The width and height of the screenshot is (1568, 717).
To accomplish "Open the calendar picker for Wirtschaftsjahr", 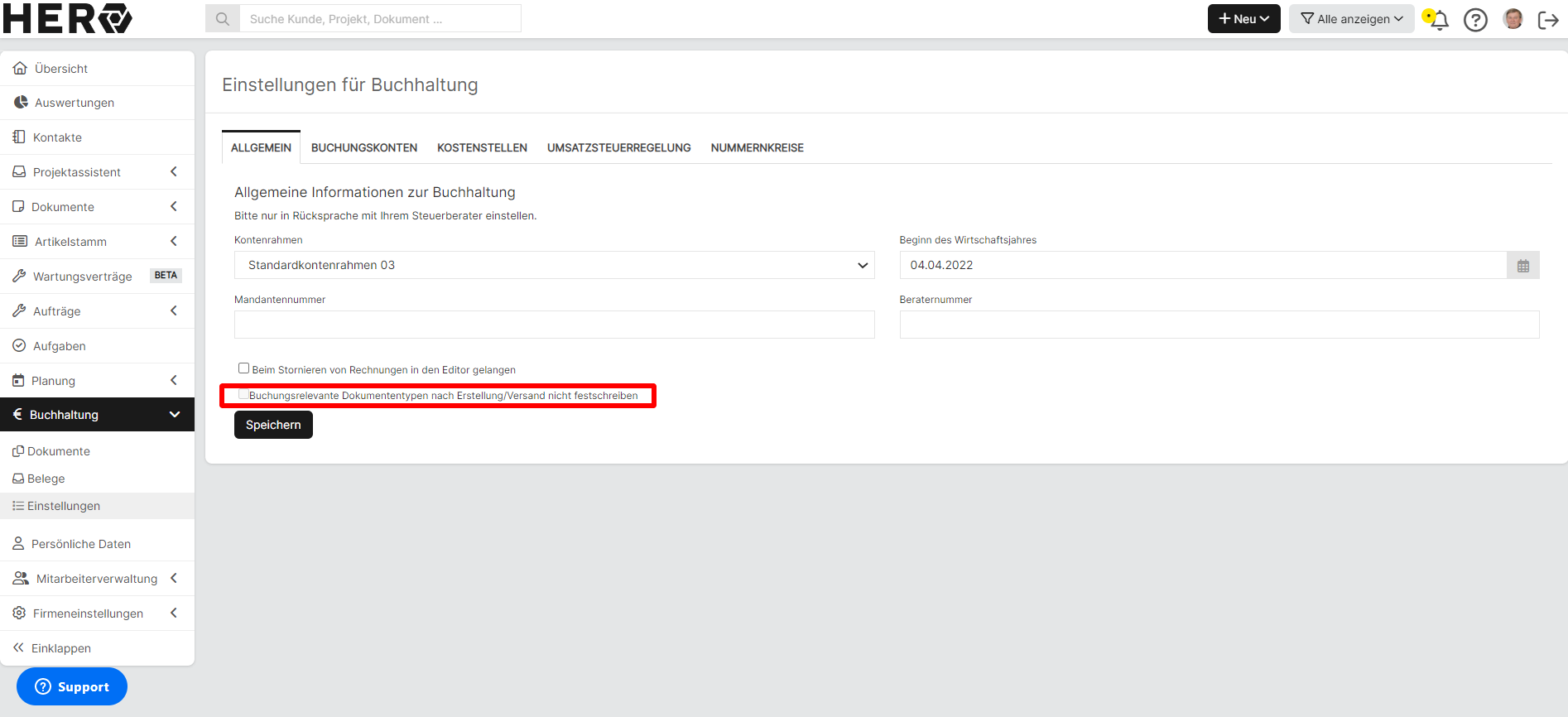I will (1523, 266).
